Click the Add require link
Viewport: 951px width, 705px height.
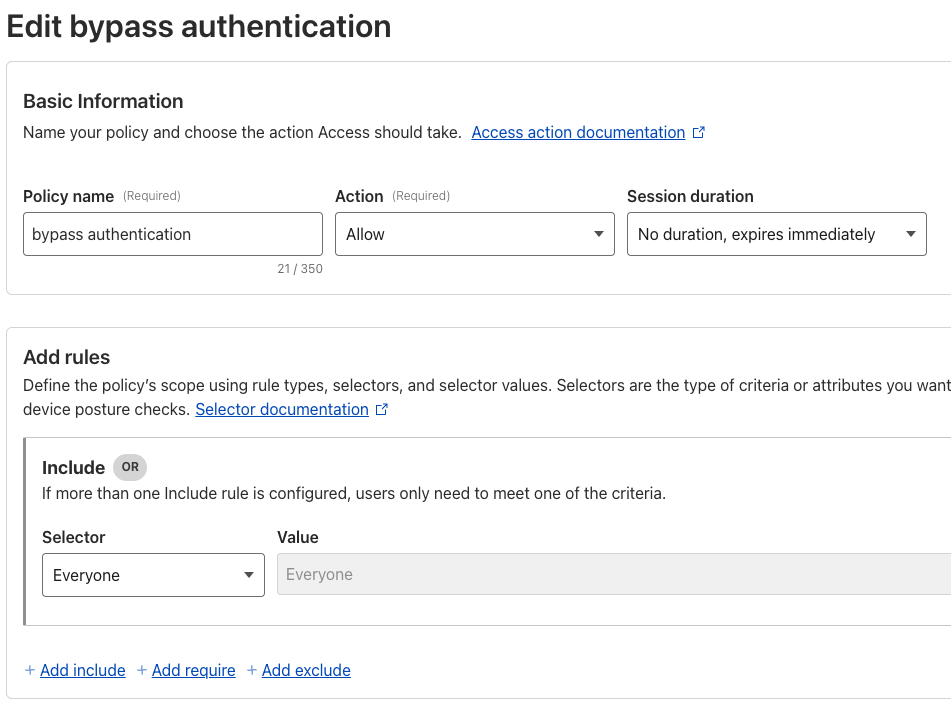[193, 670]
